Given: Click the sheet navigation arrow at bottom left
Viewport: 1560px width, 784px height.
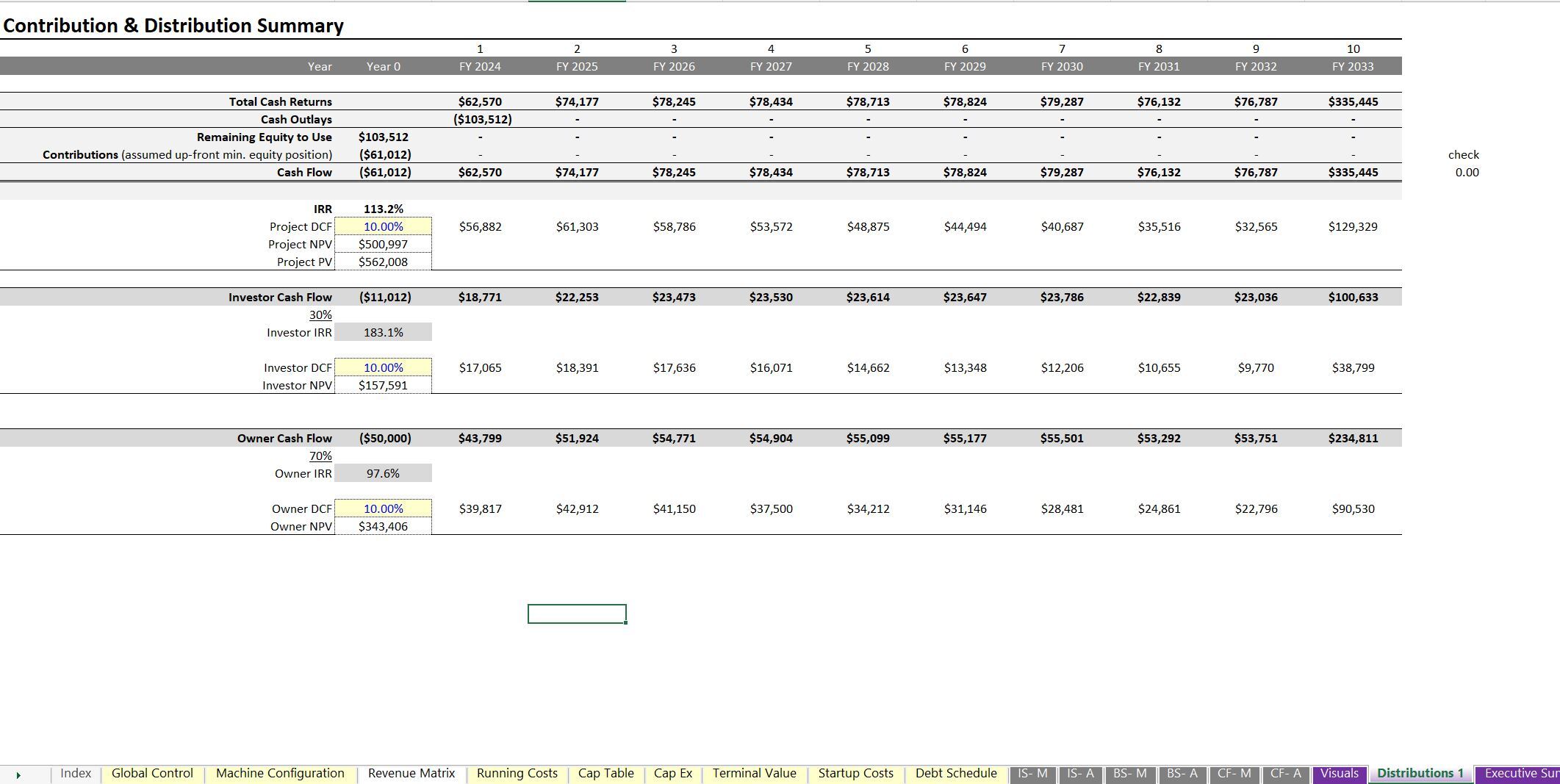Looking at the screenshot, I should point(20,773).
